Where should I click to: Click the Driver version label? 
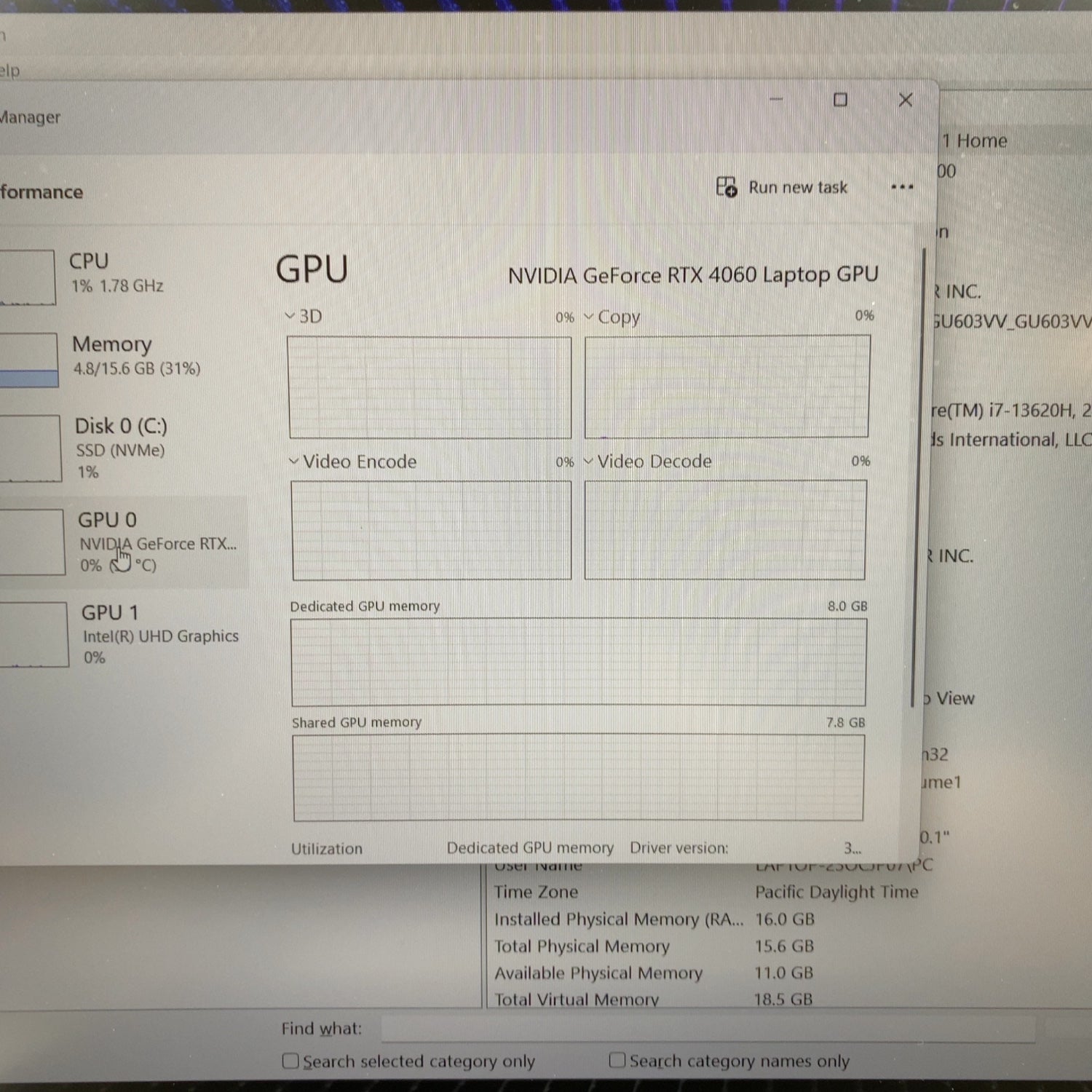pyautogui.click(x=678, y=848)
